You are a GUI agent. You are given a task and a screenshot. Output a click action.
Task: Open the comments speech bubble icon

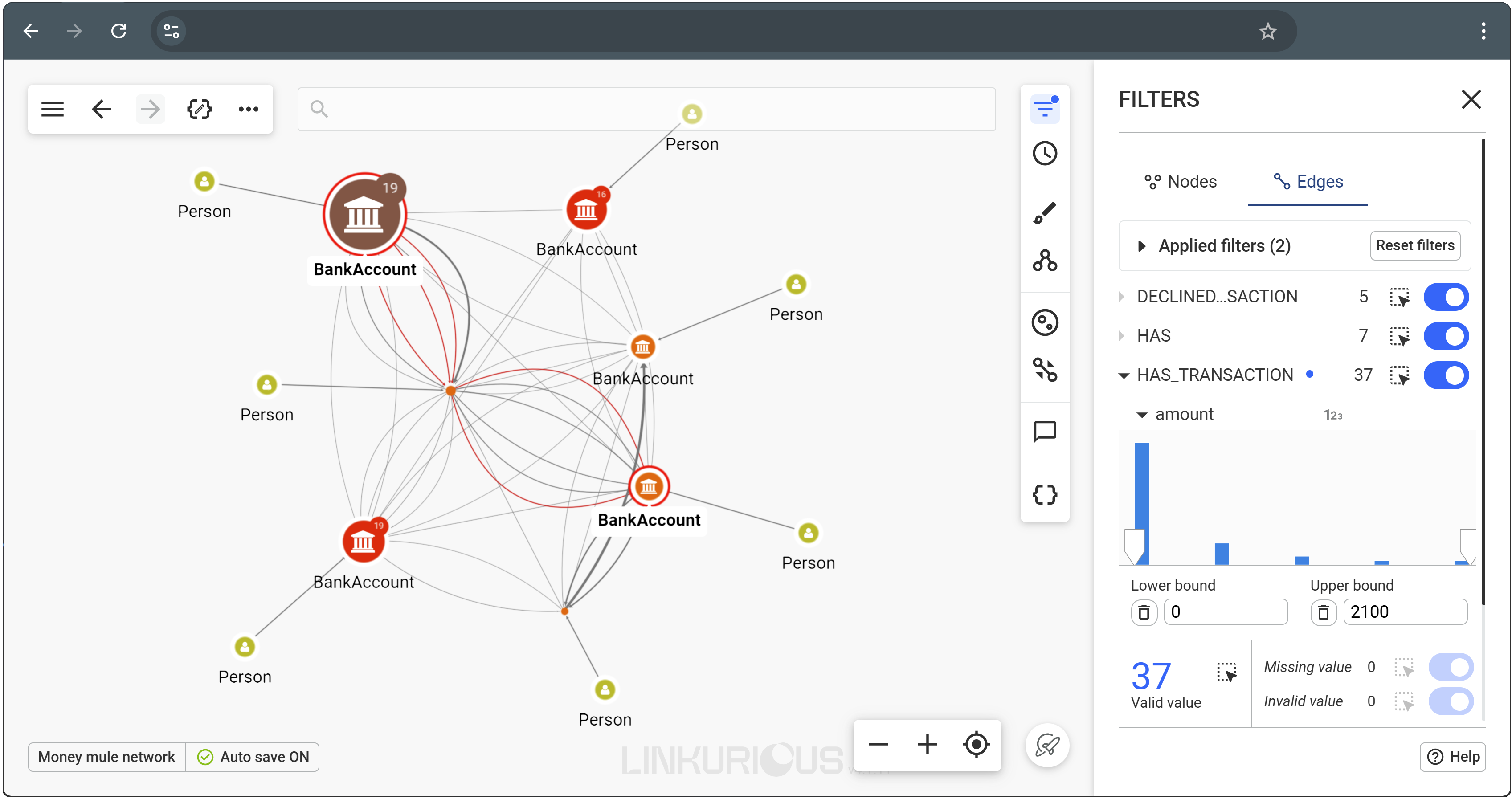pos(1044,432)
